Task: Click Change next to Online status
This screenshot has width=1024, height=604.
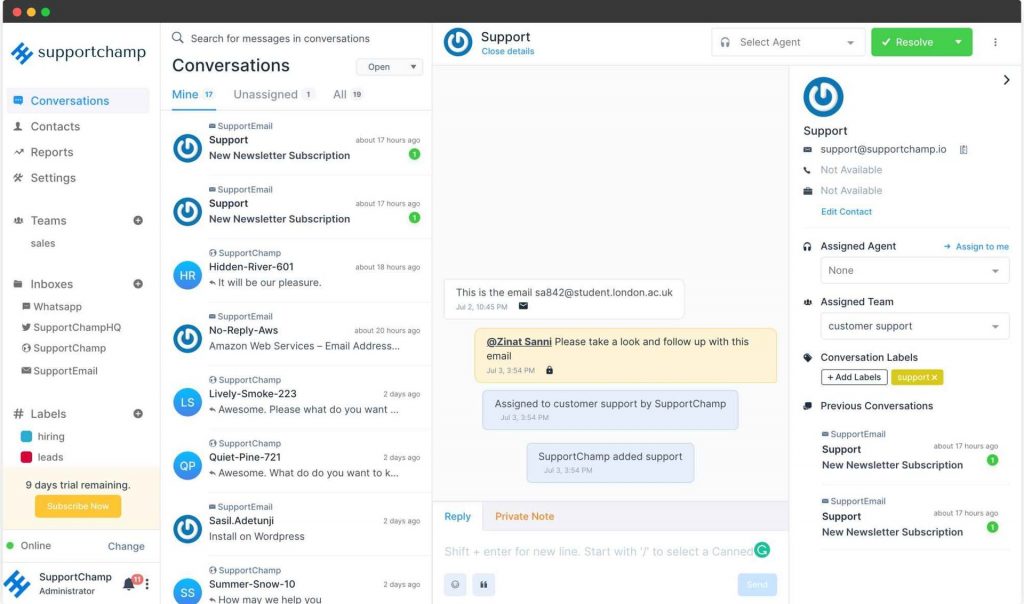Action: [x=126, y=546]
